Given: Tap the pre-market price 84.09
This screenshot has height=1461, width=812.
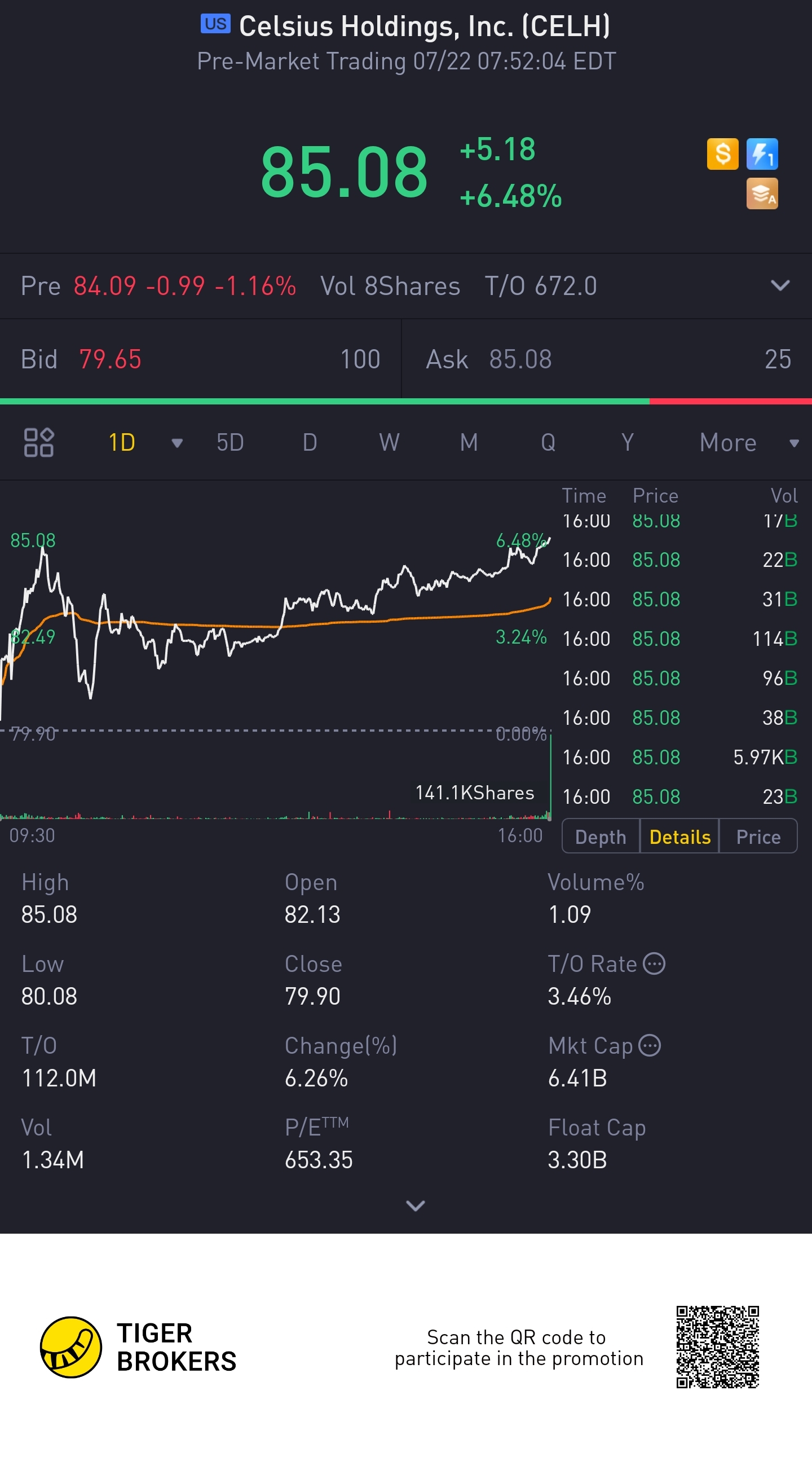Looking at the screenshot, I should 105,286.
